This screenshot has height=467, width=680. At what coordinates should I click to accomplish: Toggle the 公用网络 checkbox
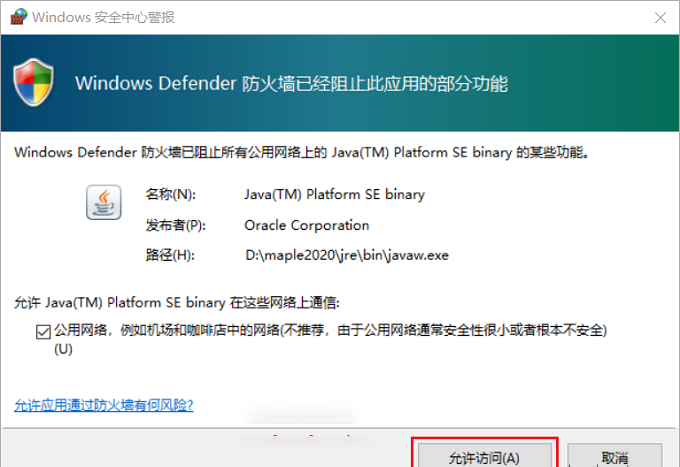pyautogui.click(x=43, y=332)
